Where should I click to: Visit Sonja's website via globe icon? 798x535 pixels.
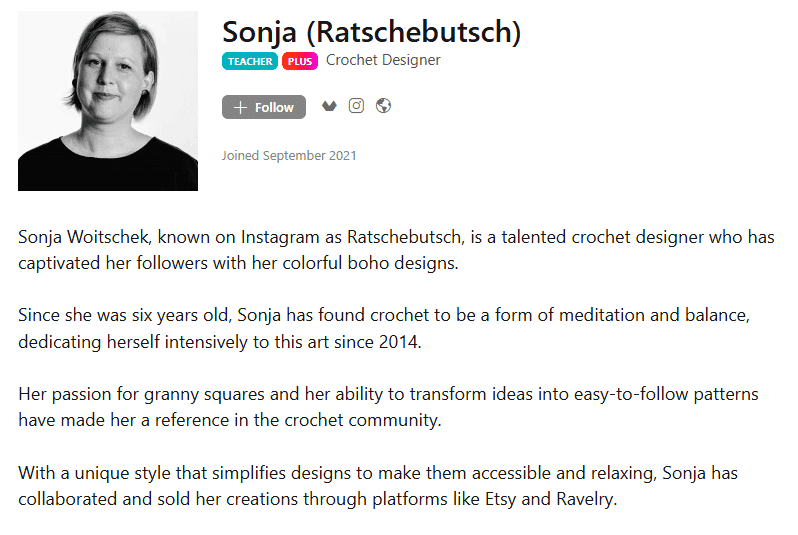(383, 106)
